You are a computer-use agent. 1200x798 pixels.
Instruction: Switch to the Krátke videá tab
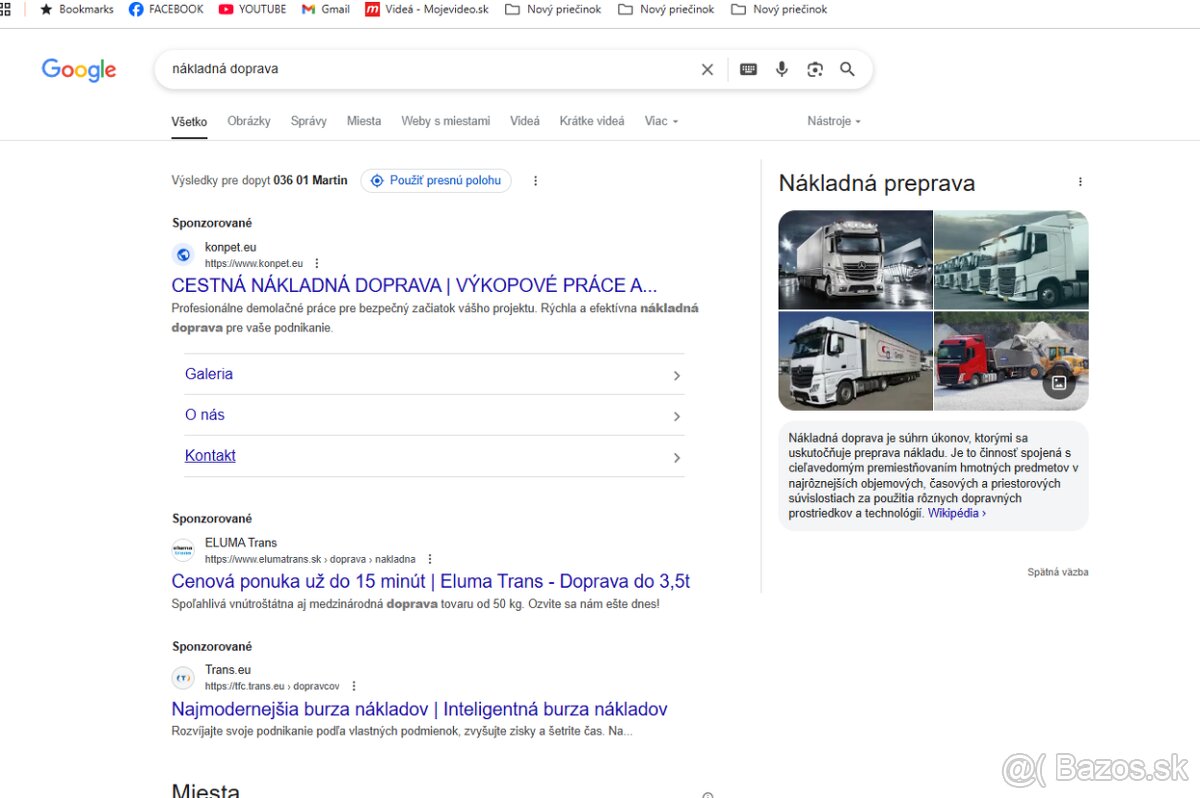click(x=592, y=121)
